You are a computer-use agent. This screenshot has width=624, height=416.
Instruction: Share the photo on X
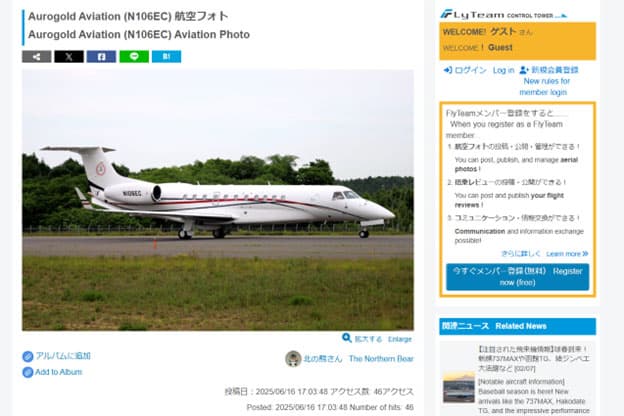tap(69, 57)
